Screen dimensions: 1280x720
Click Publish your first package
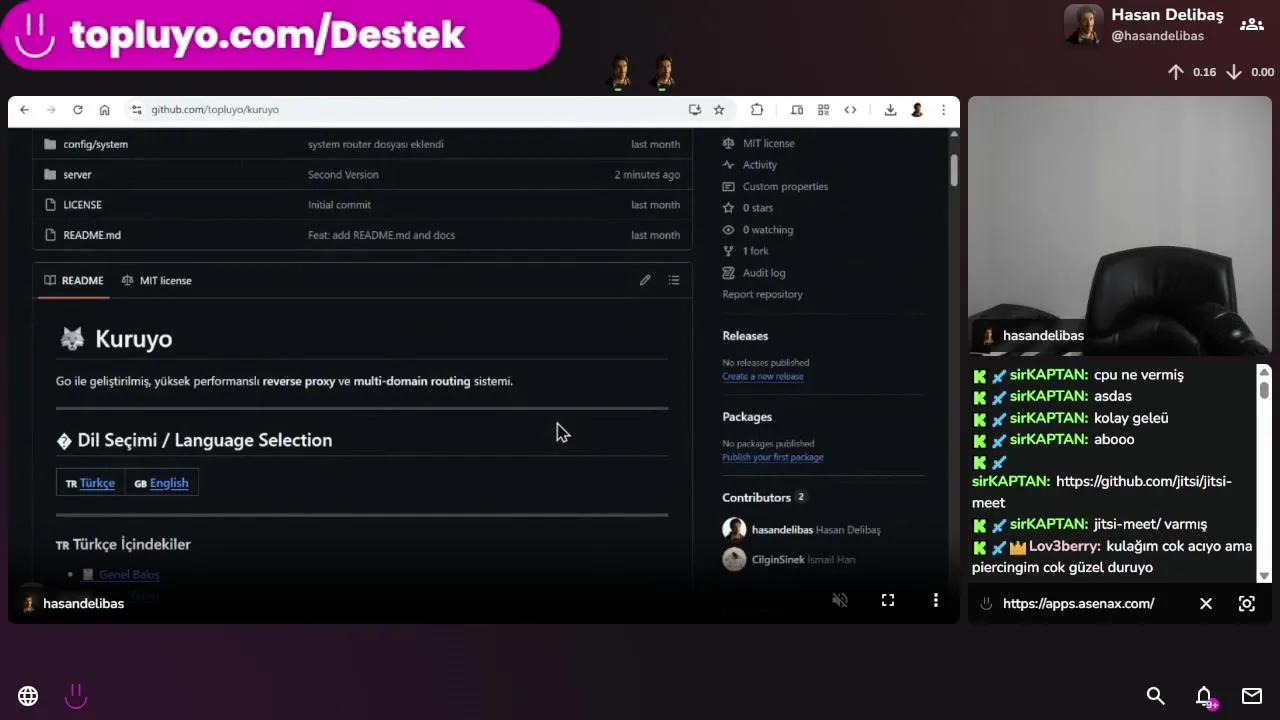pyautogui.click(x=772, y=457)
